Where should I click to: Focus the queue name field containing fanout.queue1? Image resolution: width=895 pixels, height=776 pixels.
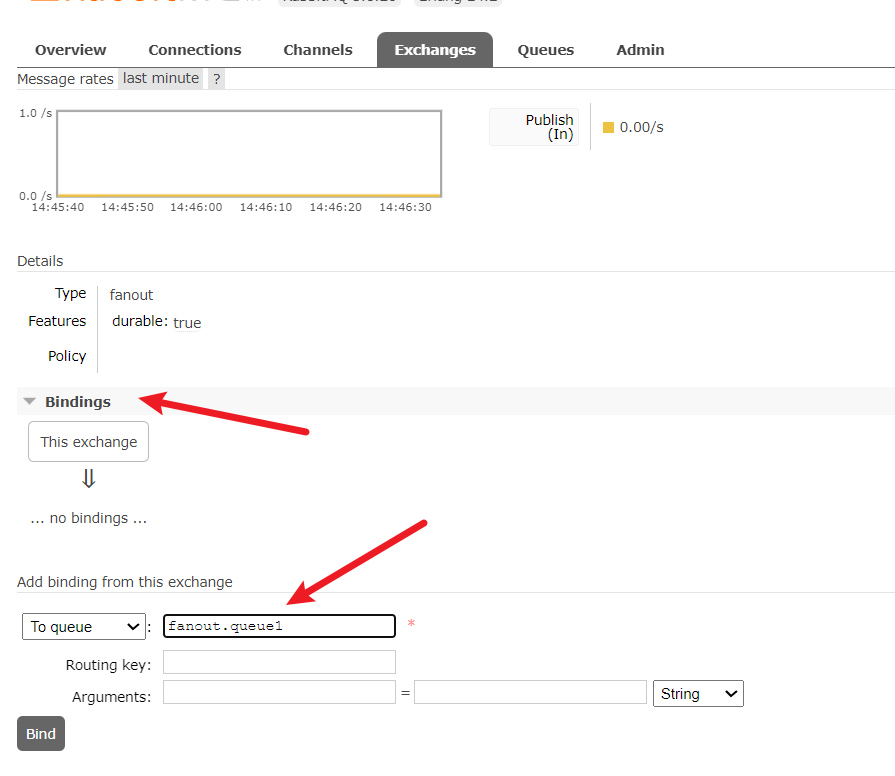[x=279, y=626]
